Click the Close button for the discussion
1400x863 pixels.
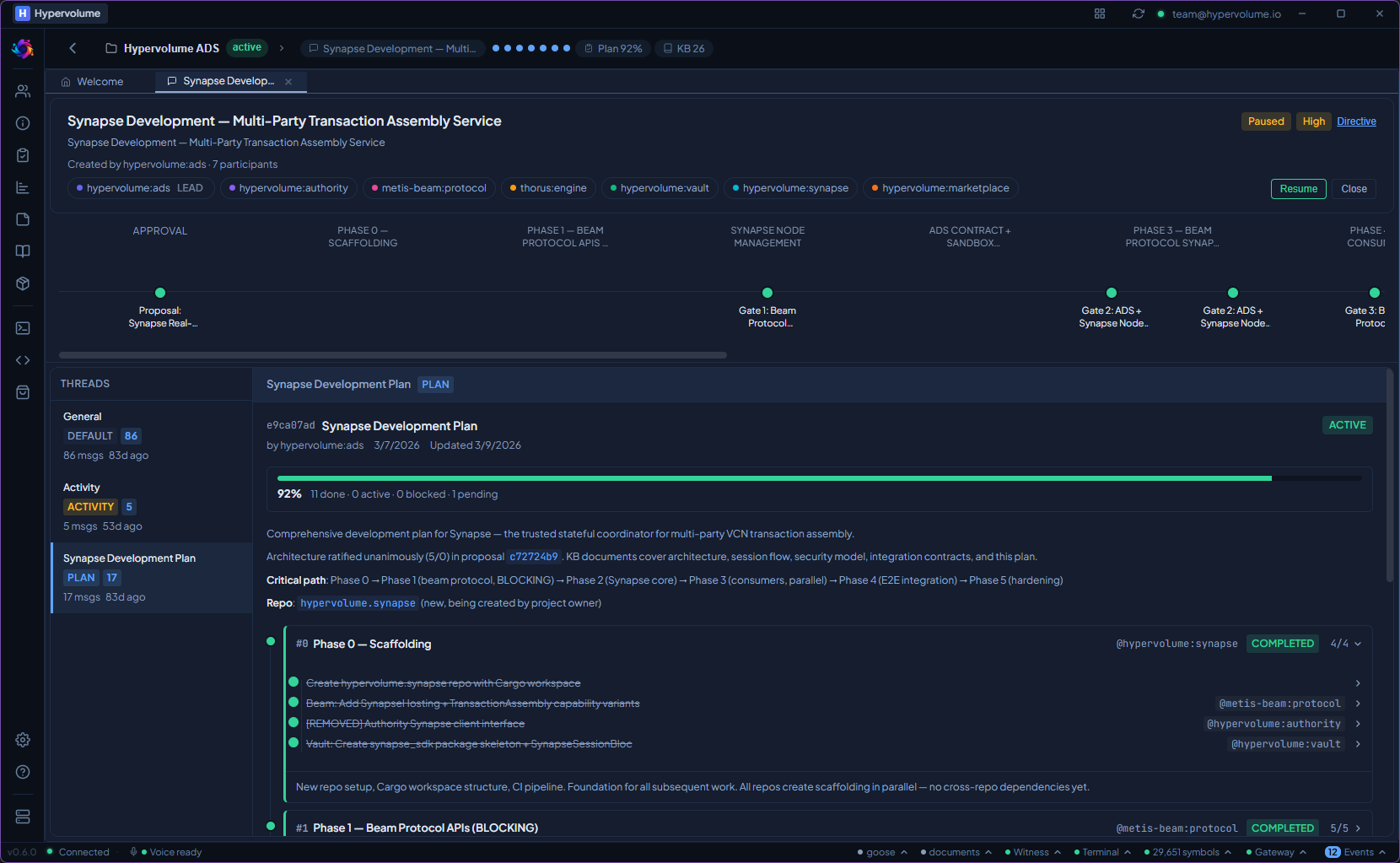coord(1354,189)
